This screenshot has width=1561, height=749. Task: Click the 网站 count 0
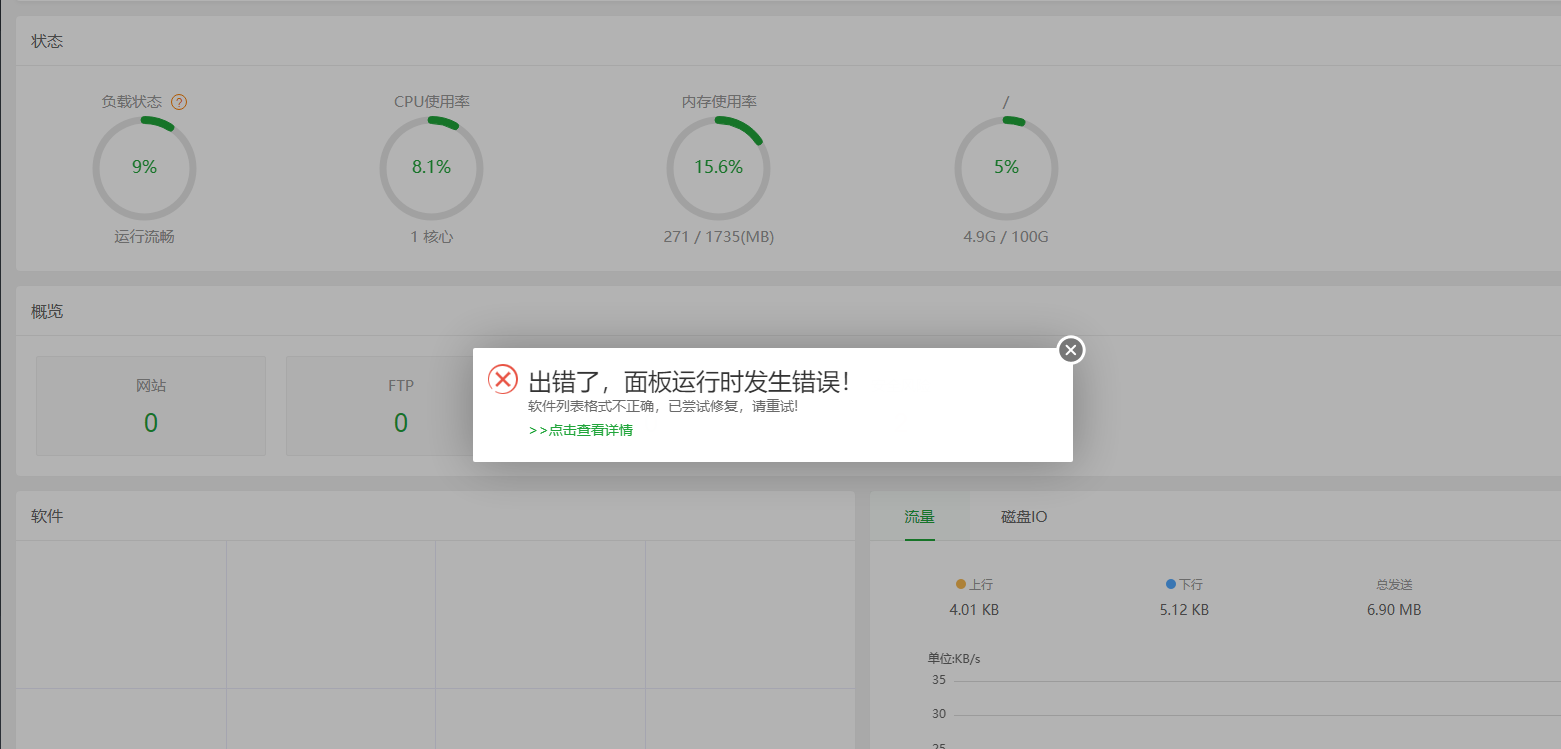[x=151, y=423]
